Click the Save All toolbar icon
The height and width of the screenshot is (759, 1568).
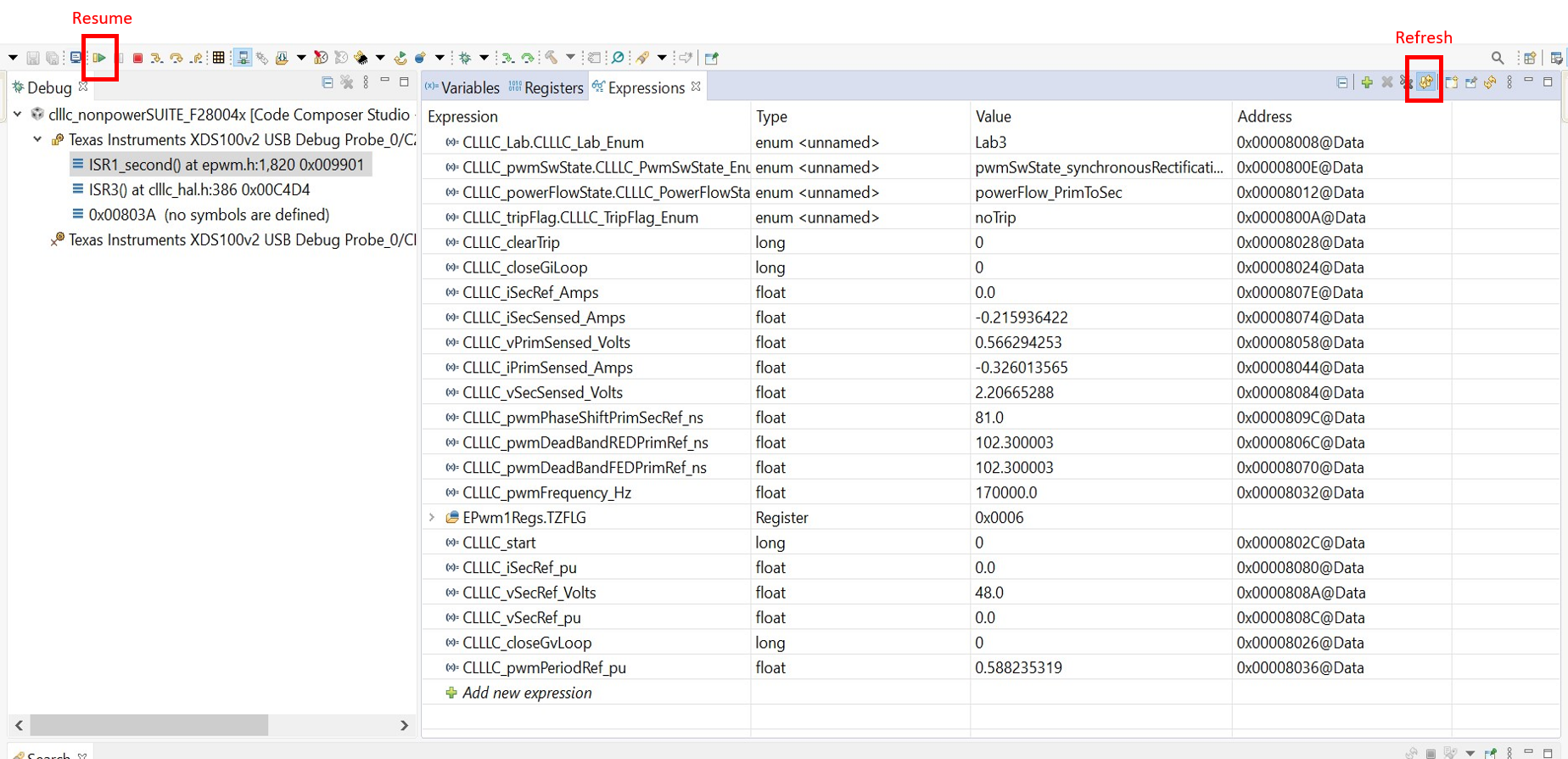52,58
